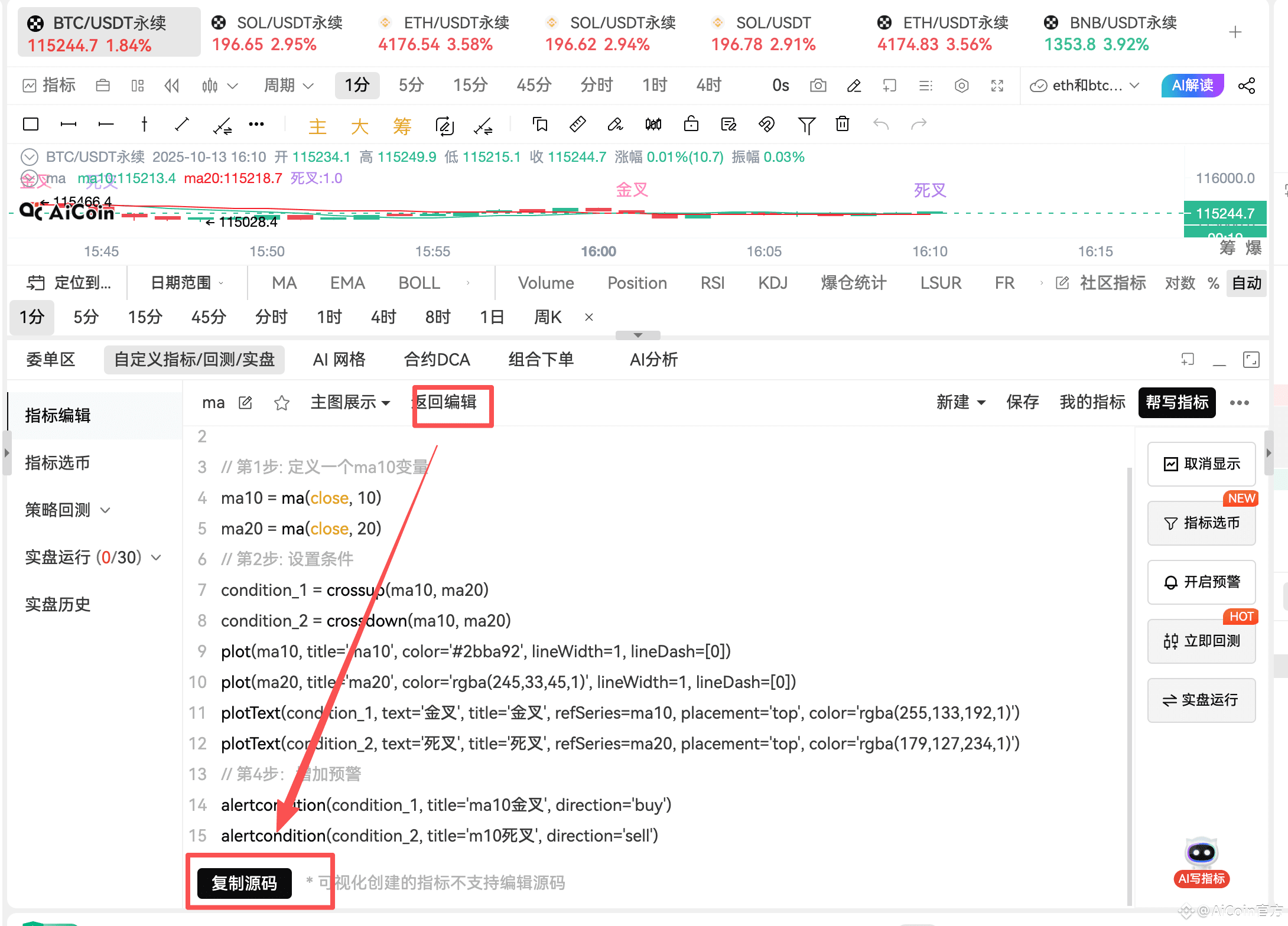The width and height of the screenshot is (1288, 926).
Task: Select the BTC/USDT永续 ticker tab
Action: (109, 32)
